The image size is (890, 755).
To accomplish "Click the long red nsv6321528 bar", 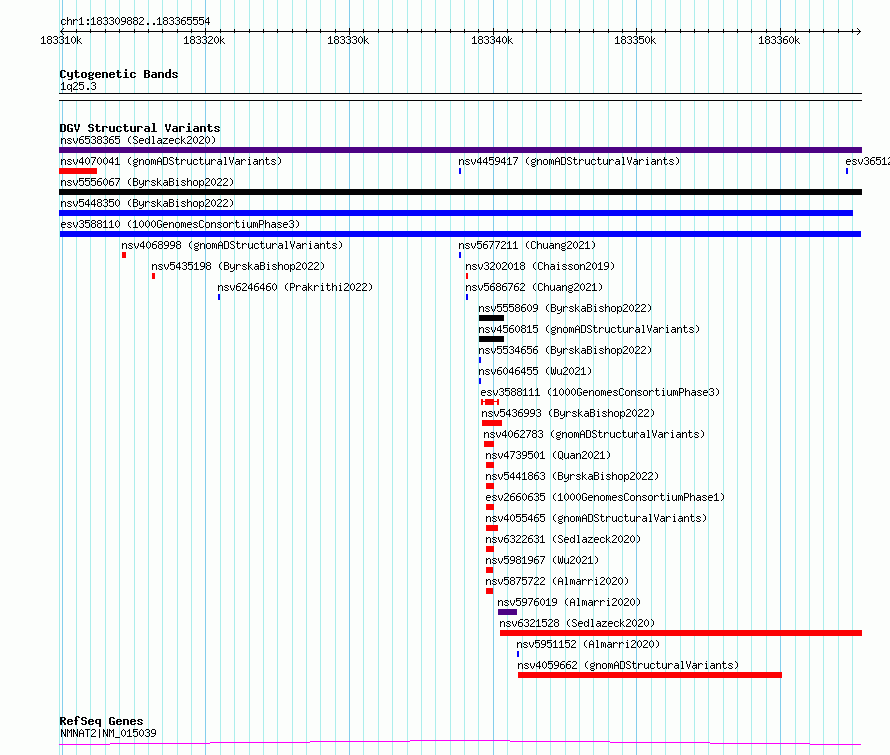I will coord(681,633).
